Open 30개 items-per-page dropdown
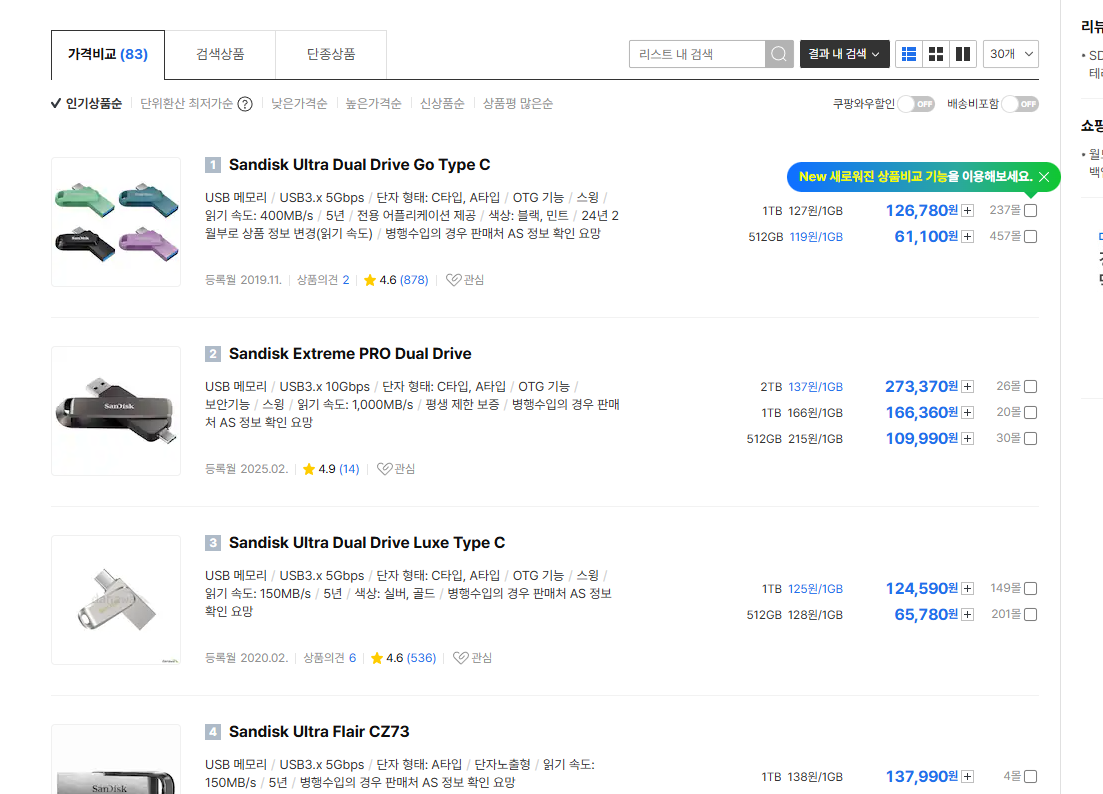The image size is (1103, 794). coord(1011,54)
